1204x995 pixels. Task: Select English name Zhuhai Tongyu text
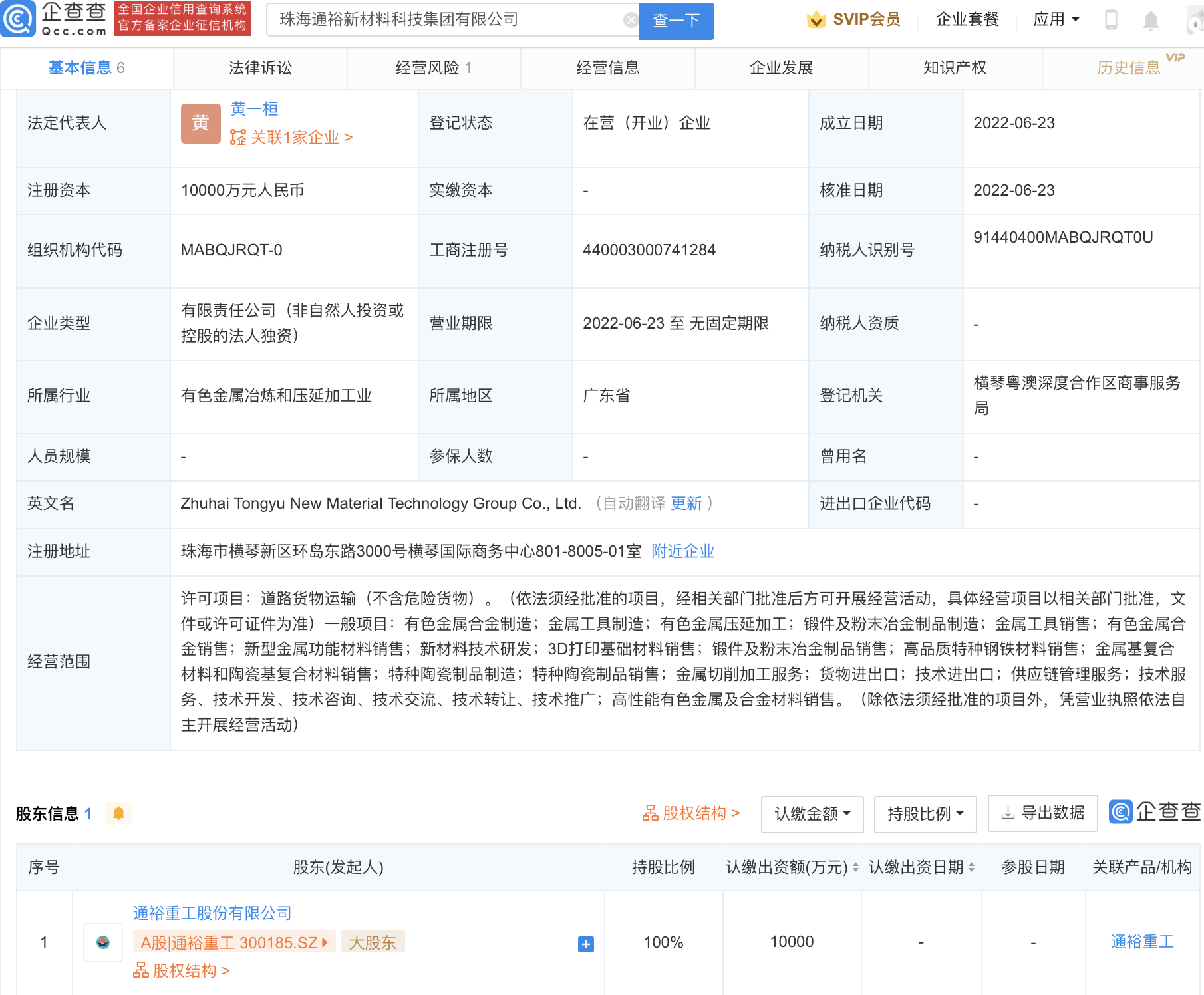tap(381, 503)
